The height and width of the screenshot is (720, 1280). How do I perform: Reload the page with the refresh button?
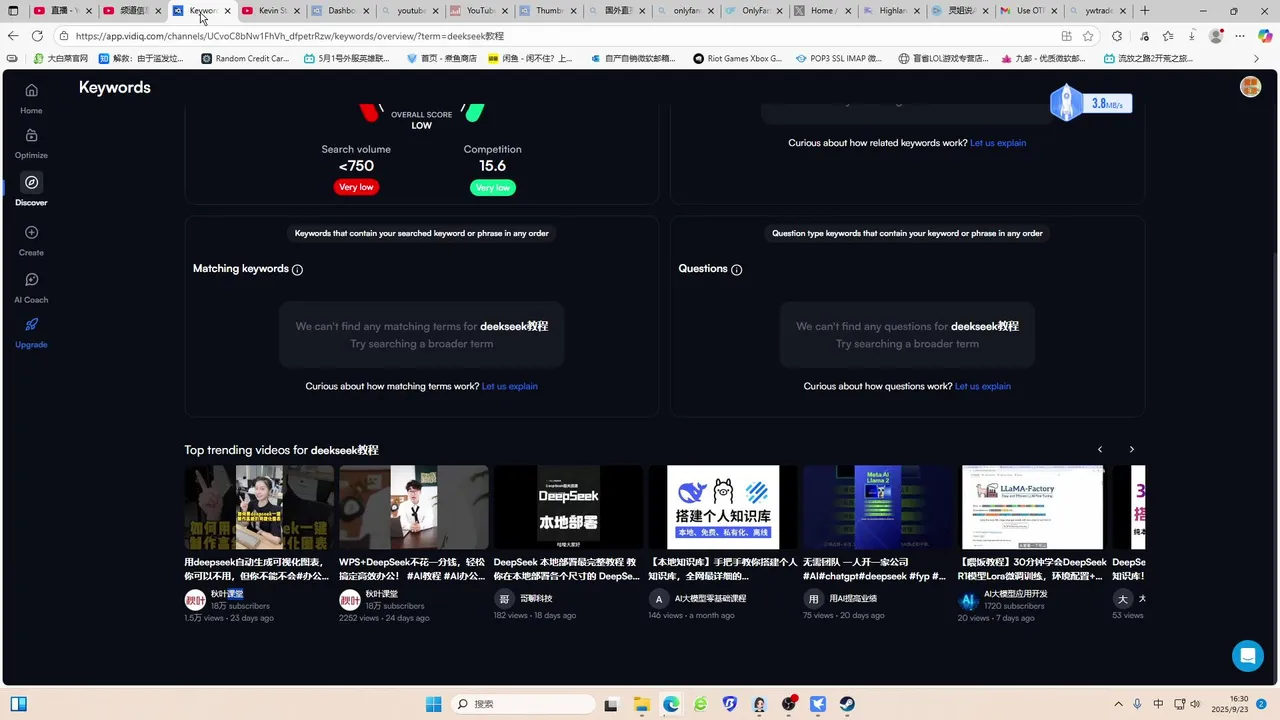pos(37,36)
